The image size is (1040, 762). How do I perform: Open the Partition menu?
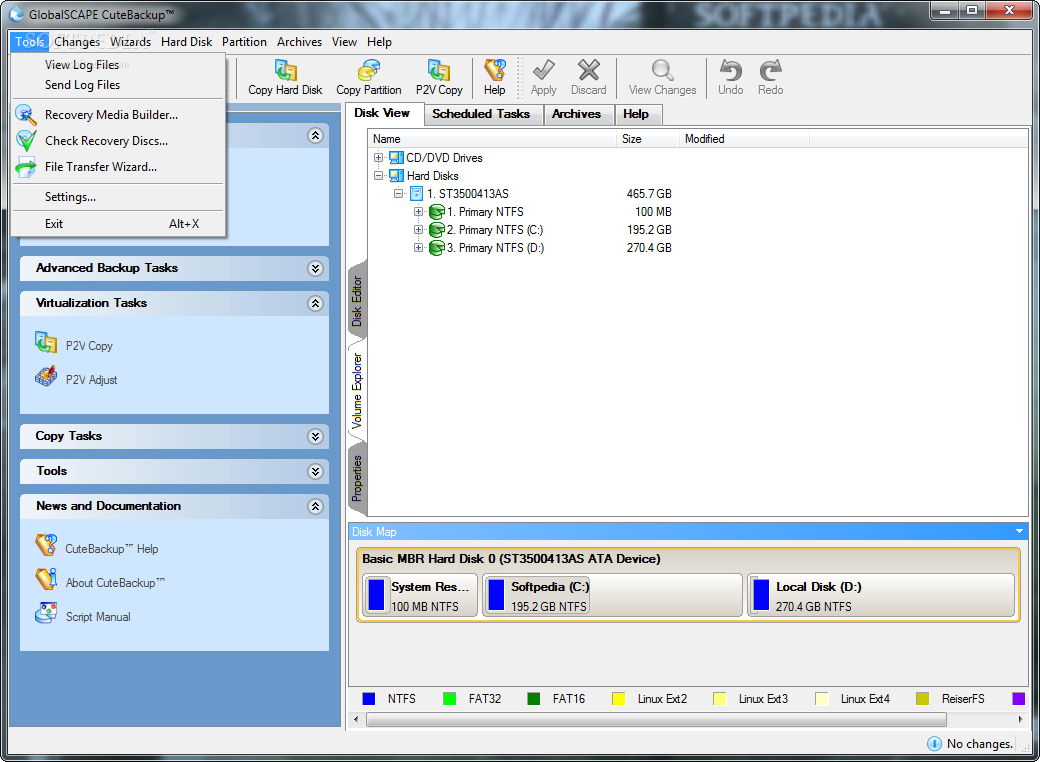pos(244,42)
